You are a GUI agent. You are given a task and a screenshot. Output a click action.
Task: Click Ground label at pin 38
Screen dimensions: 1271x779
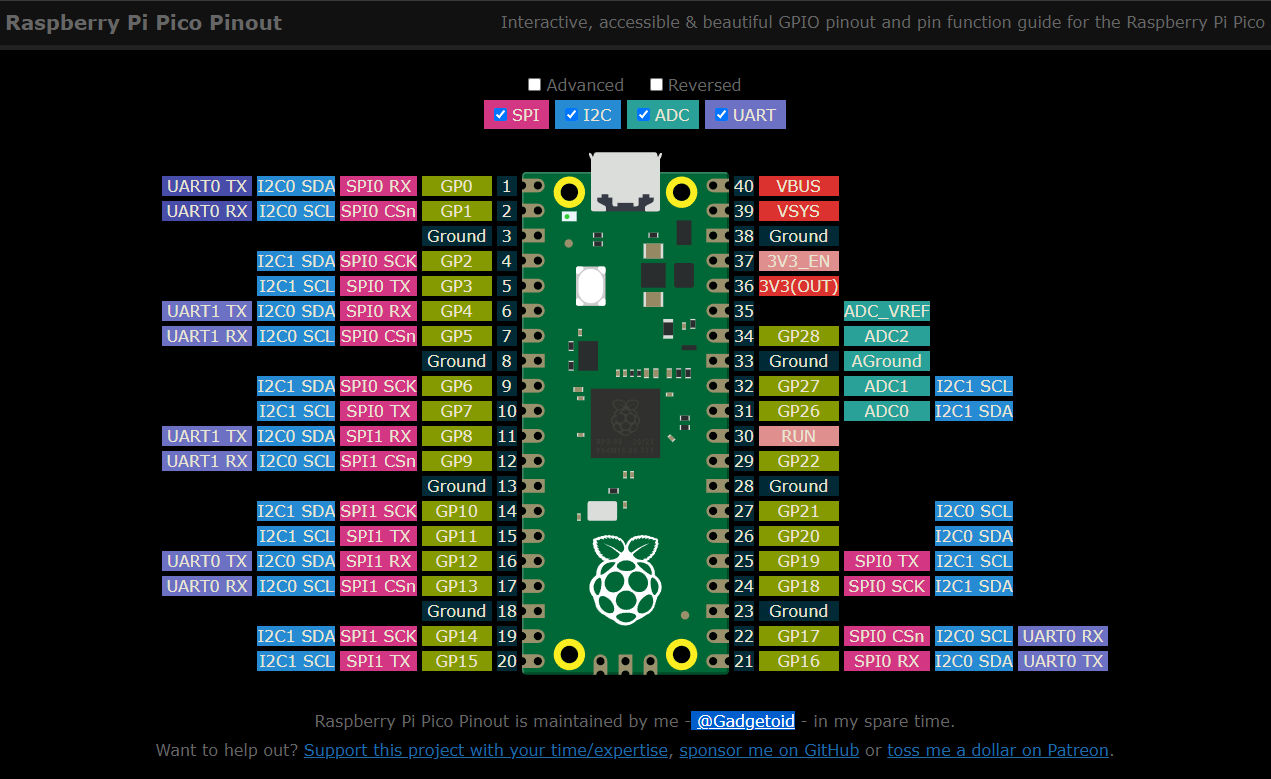click(799, 236)
